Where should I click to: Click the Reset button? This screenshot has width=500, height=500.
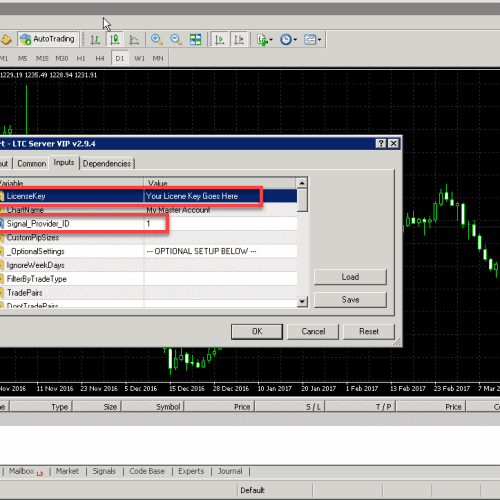pyautogui.click(x=369, y=332)
